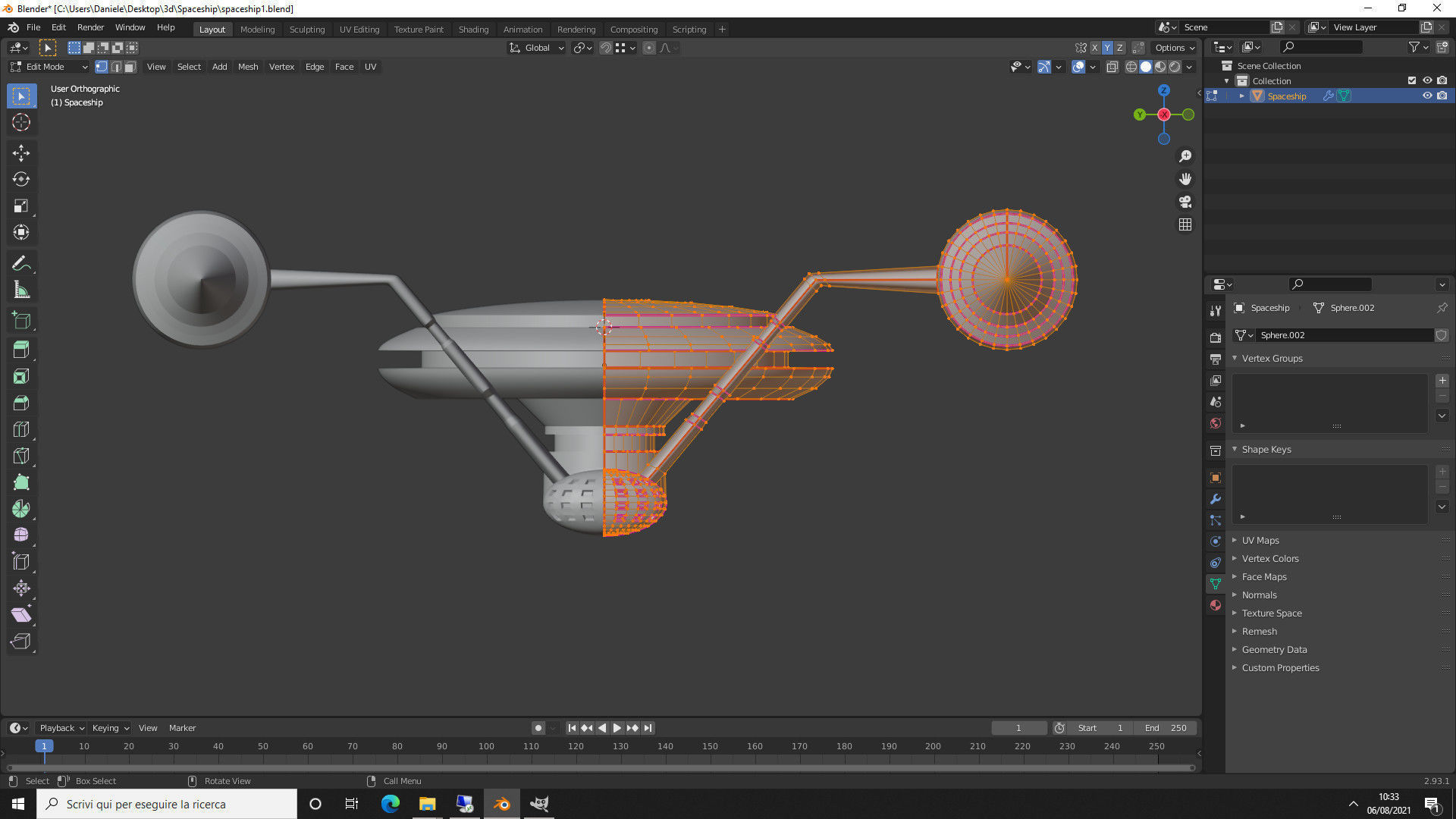The width and height of the screenshot is (1456, 819).
Task: Choose the Spin tool
Action: click(21, 509)
